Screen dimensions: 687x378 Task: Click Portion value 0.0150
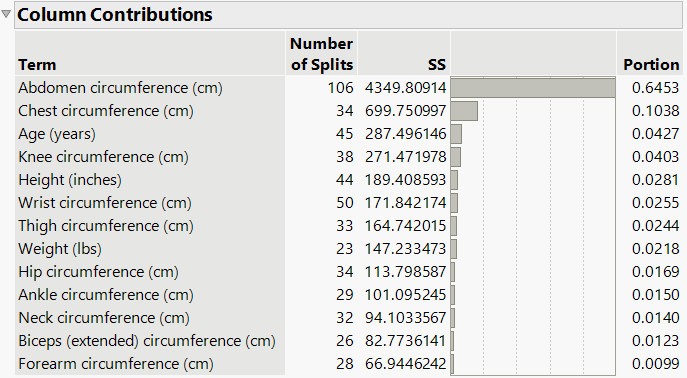(655, 295)
